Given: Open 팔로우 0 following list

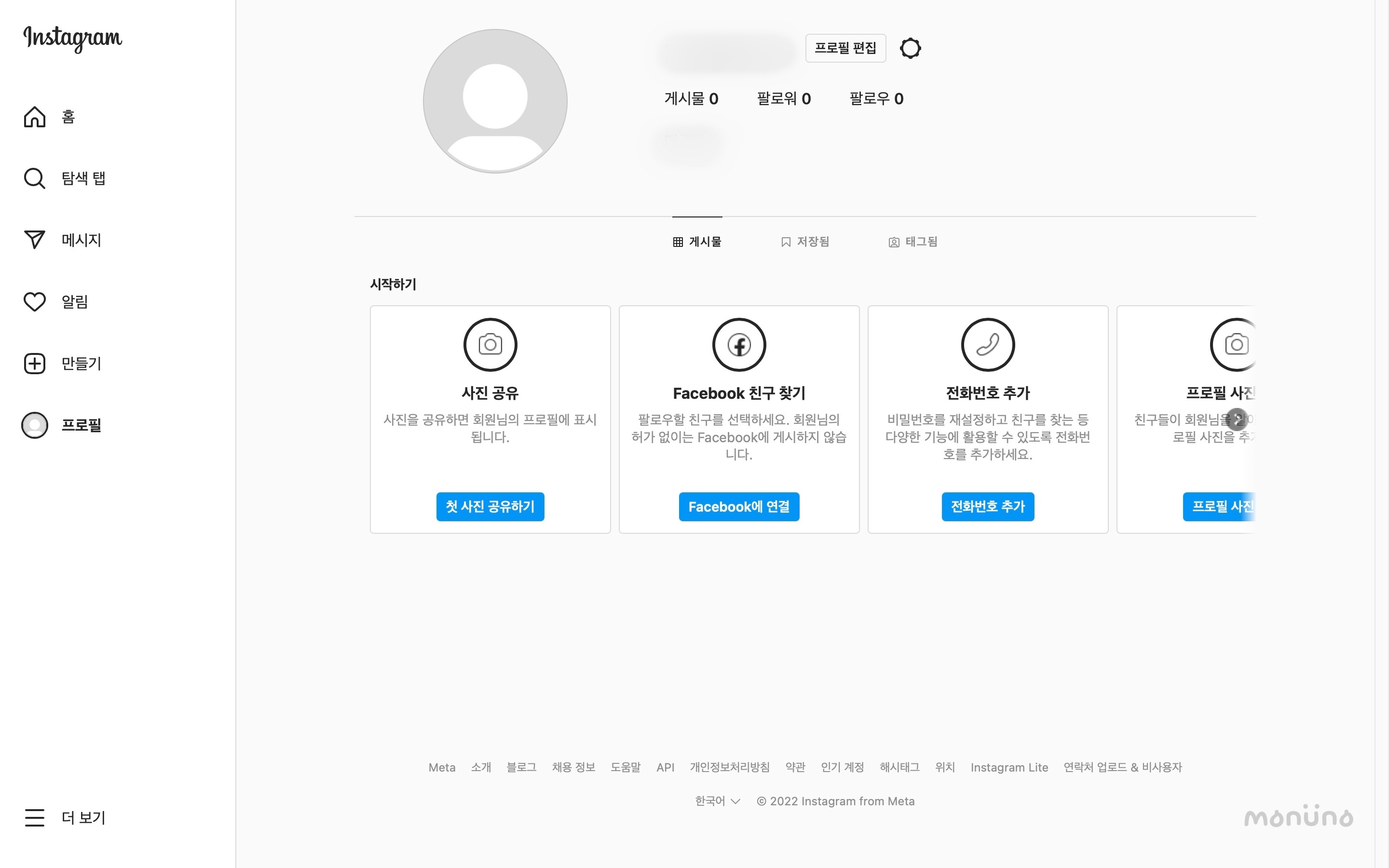Looking at the screenshot, I should click(x=876, y=99).
